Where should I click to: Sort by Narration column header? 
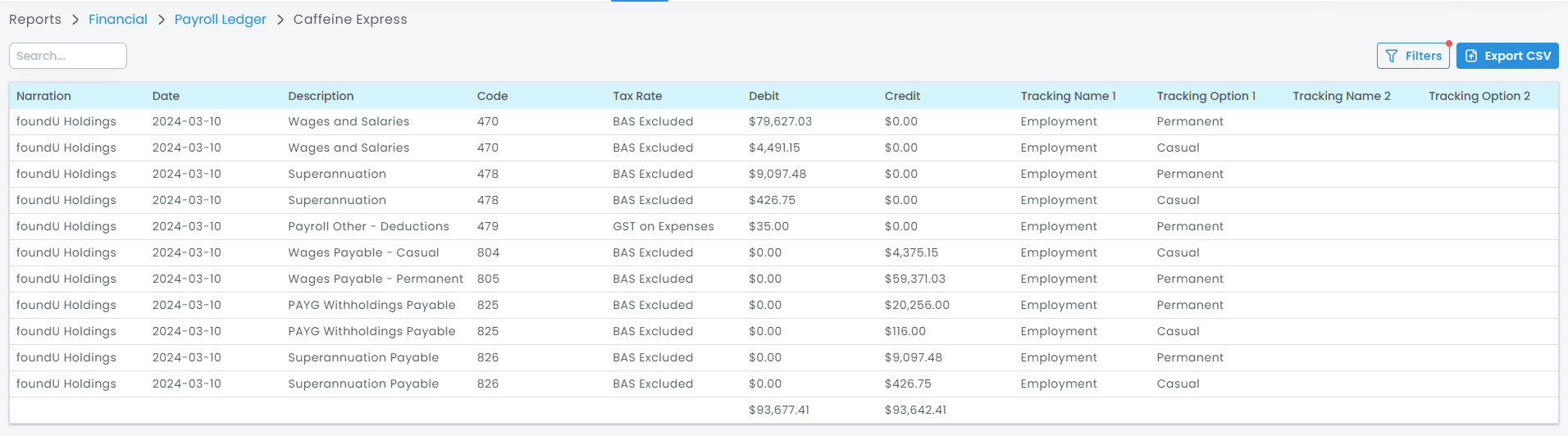click(43, 96)
